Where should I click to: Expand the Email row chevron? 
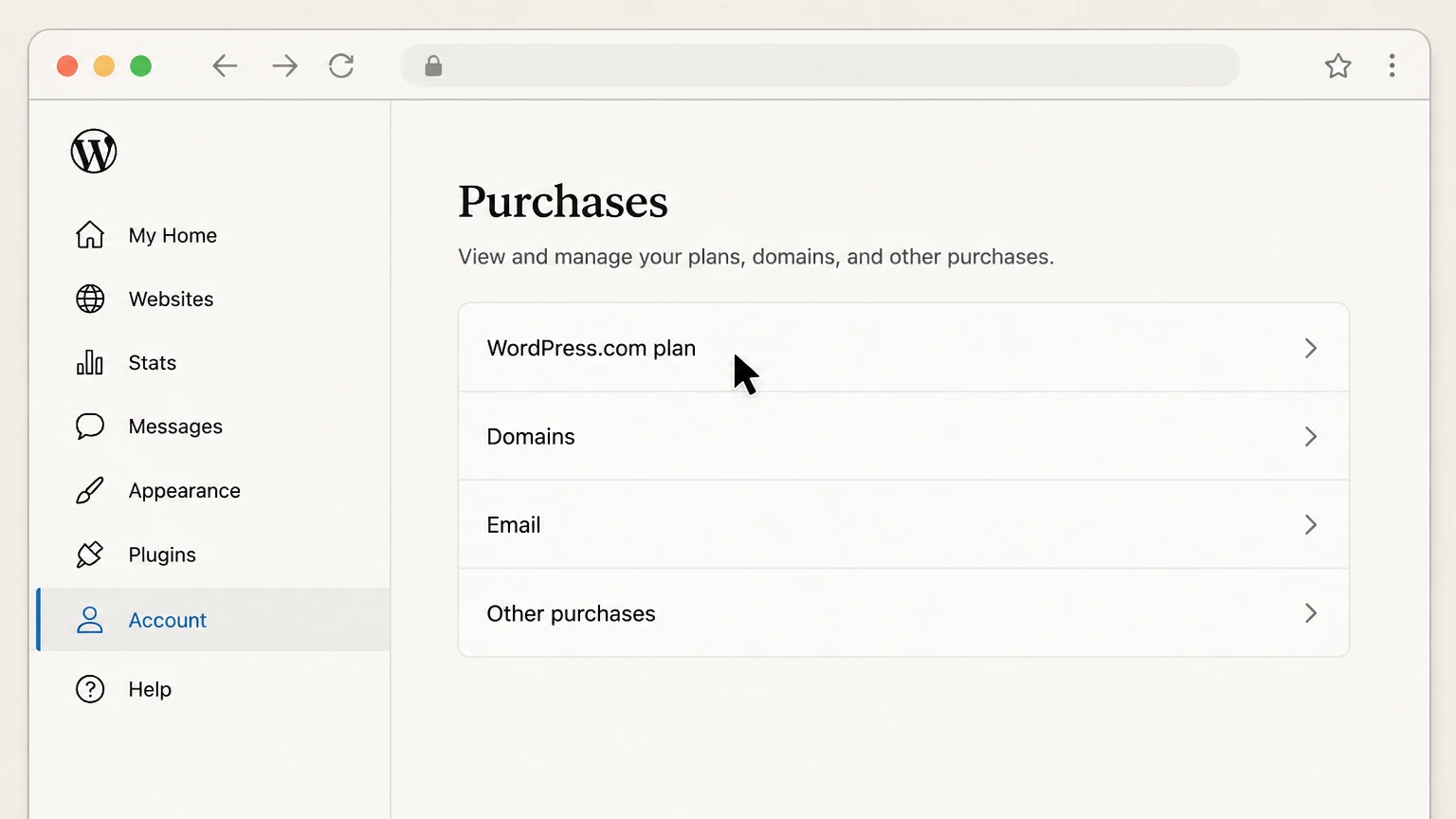pyautogui.click(x=1311, y=524)
